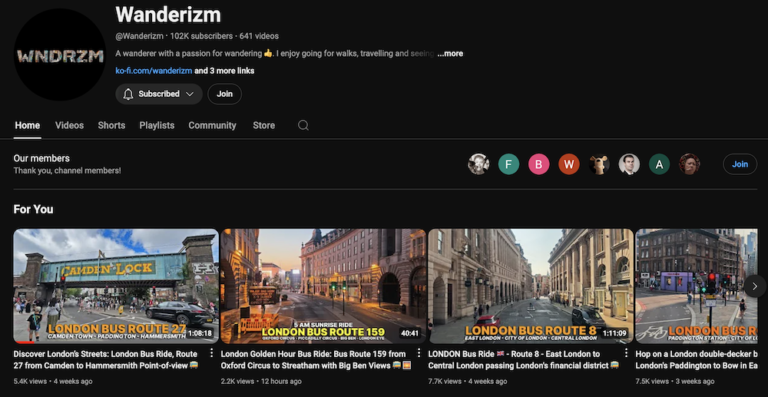Viewport: 768px width, 397px height.
Task: Play the Paddington Station bus thumbnail
Action: pyautogui.click(x=696, y=286)
